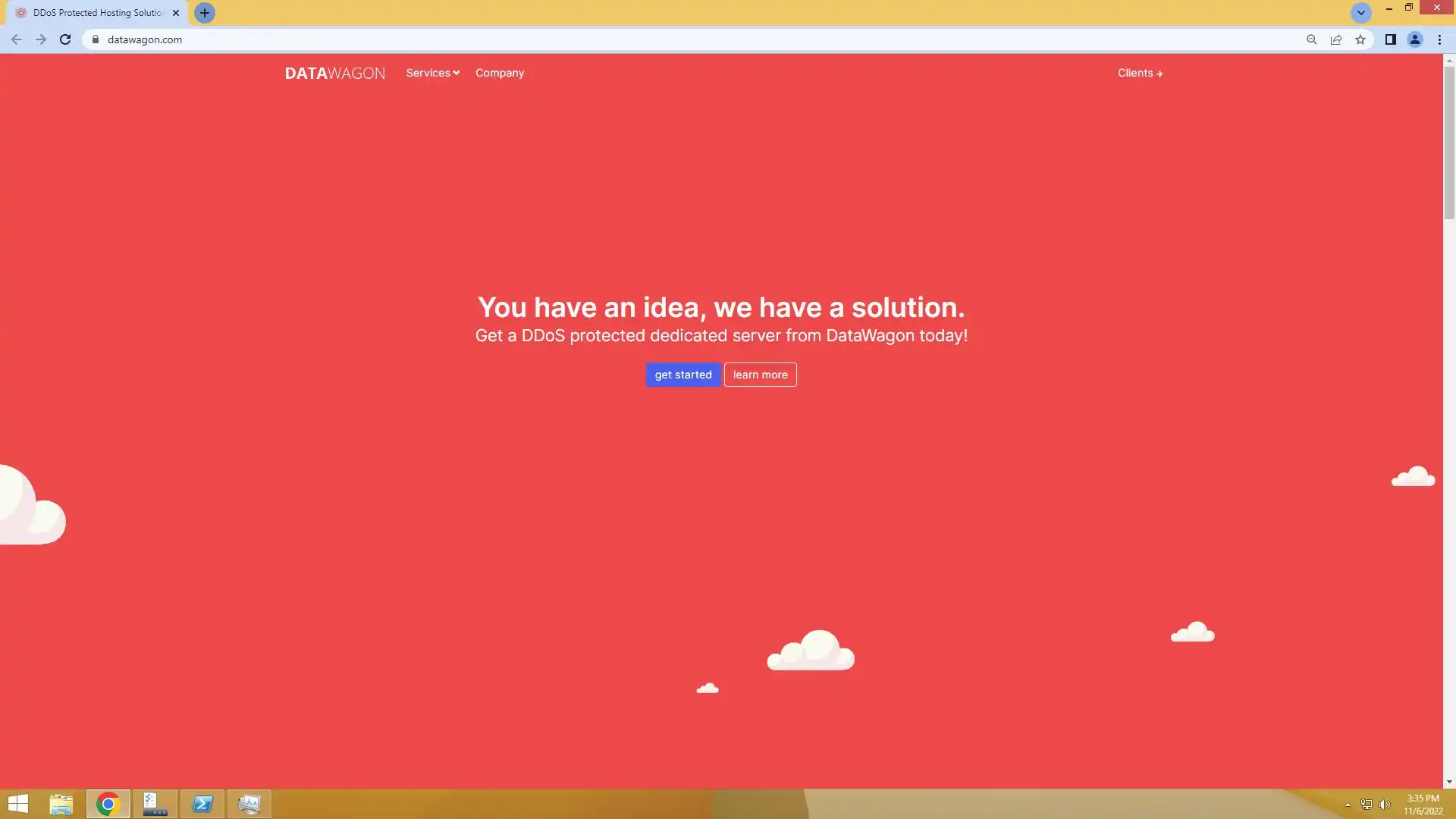Click the page vertical scrollbar thumb
This screenshot has height=819, width=1456.
tap(1448, 143)
